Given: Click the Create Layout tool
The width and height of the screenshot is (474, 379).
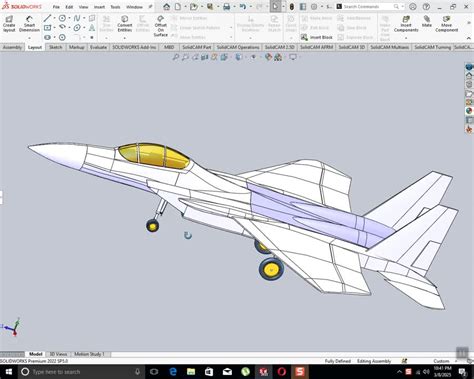Looking at the screenshot, I should (9, 24).
